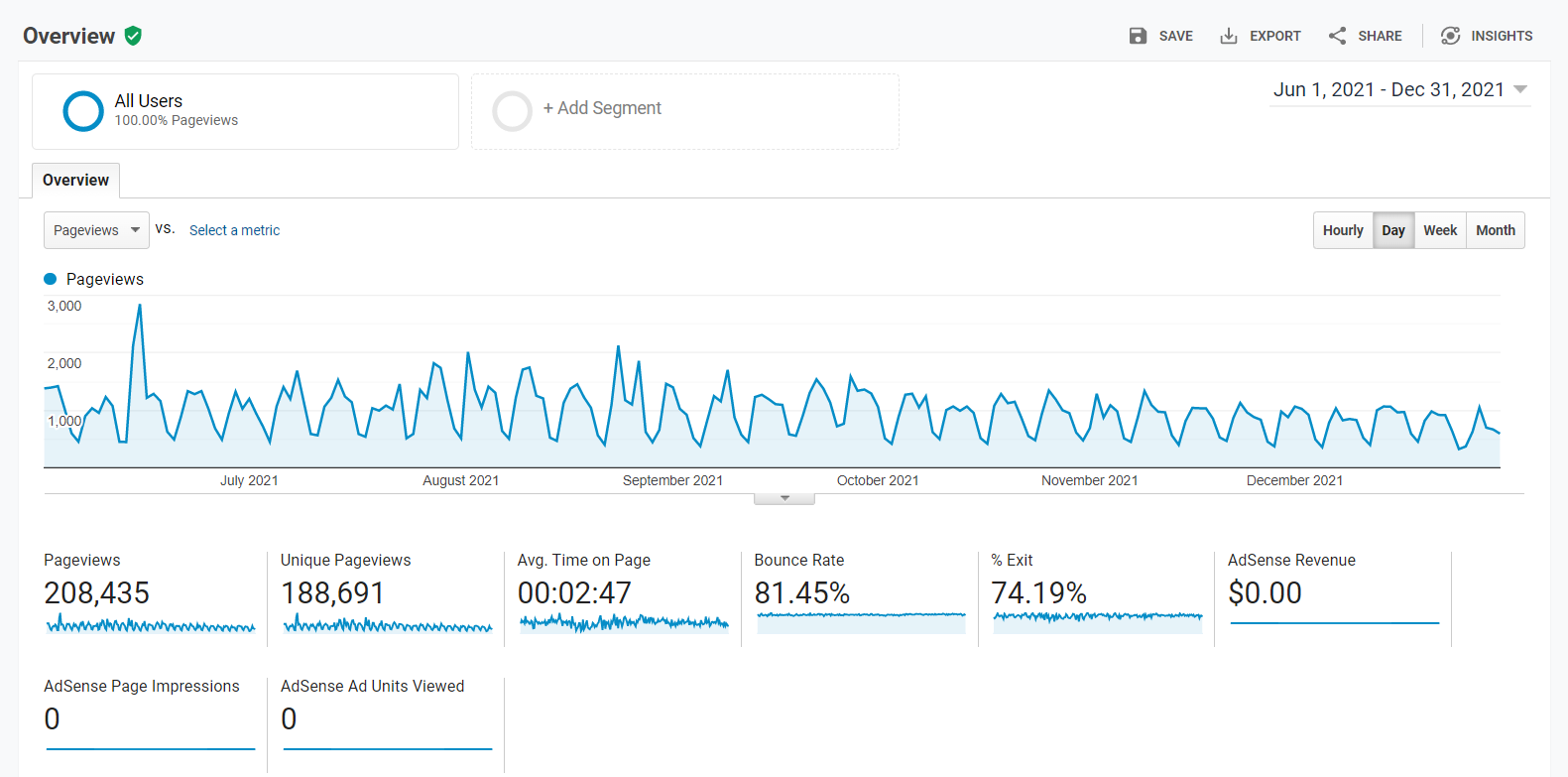Open the INSIGHTS panel button
The height and width of the screenshot is (777, 1568).
1487,36
